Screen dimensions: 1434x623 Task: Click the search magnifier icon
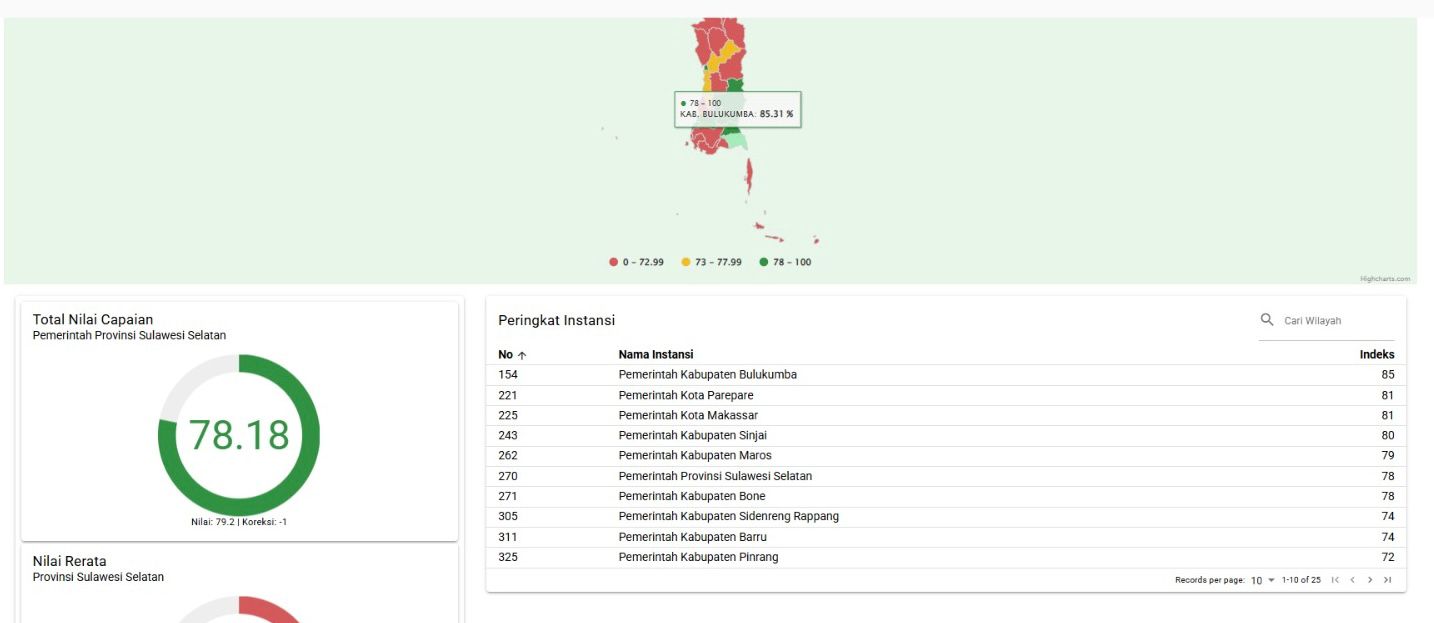coord(1267,320)
